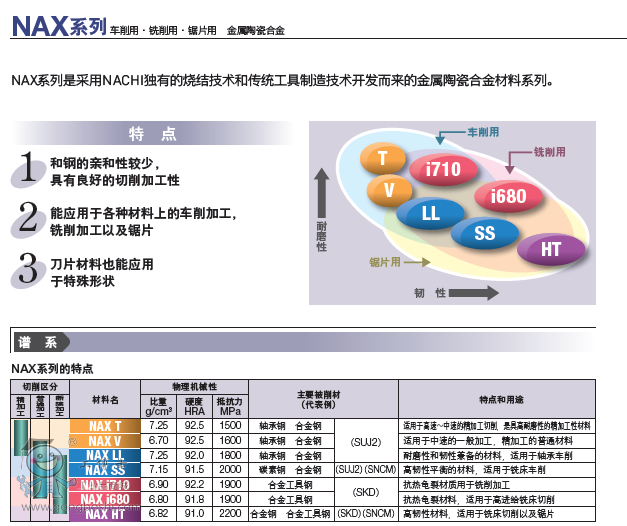Click the blue SS bubble
The width and height of the screenshot is (627, 526).
[x=485, y=233]
